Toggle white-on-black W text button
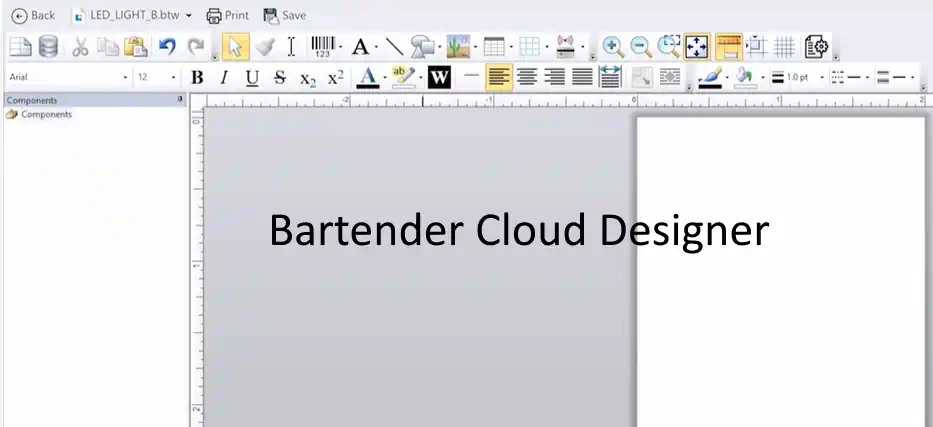This screenshot has width=933, height=427. (439, 77)
